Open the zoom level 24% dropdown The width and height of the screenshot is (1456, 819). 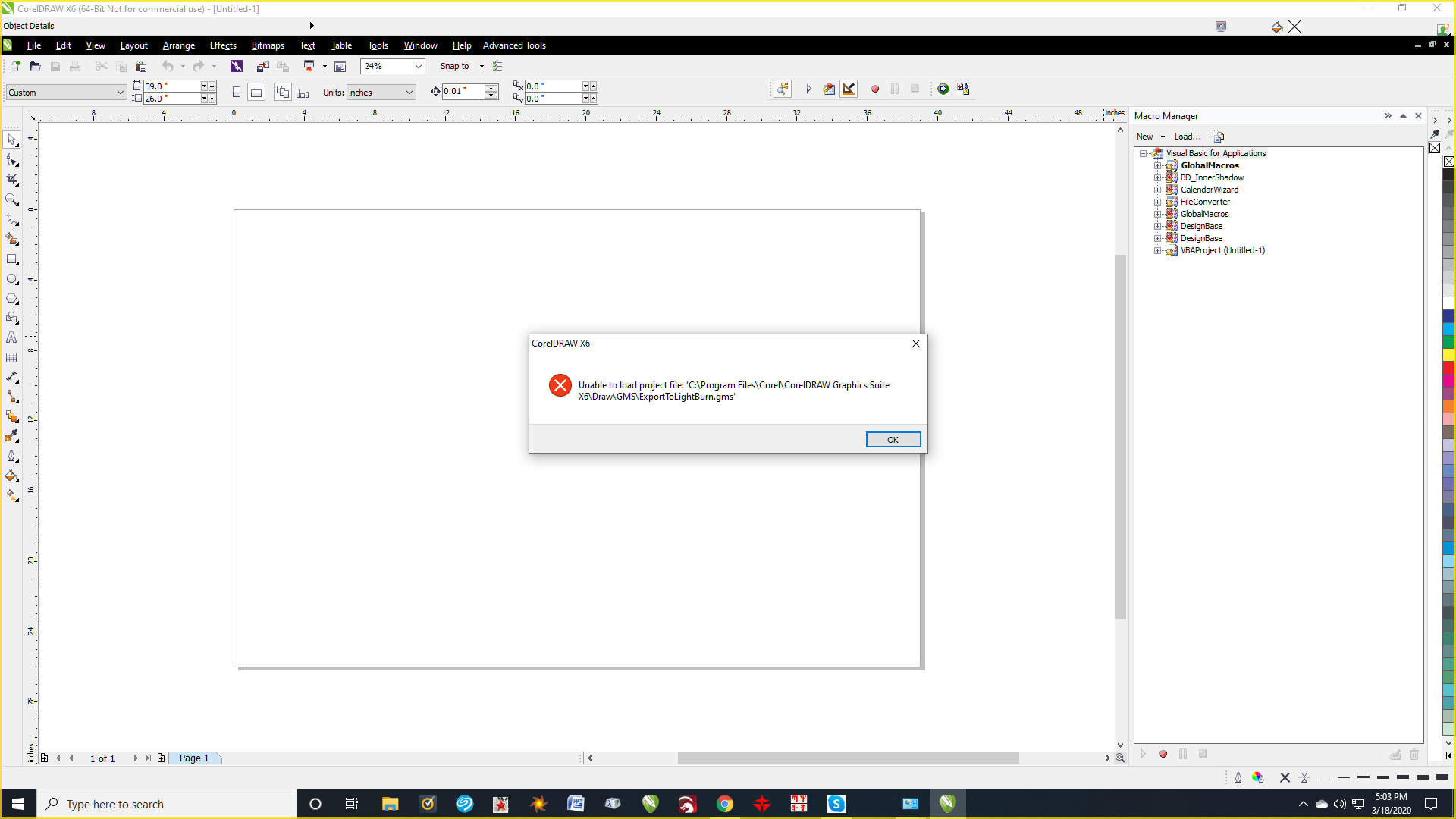click(x=418, y=67)
